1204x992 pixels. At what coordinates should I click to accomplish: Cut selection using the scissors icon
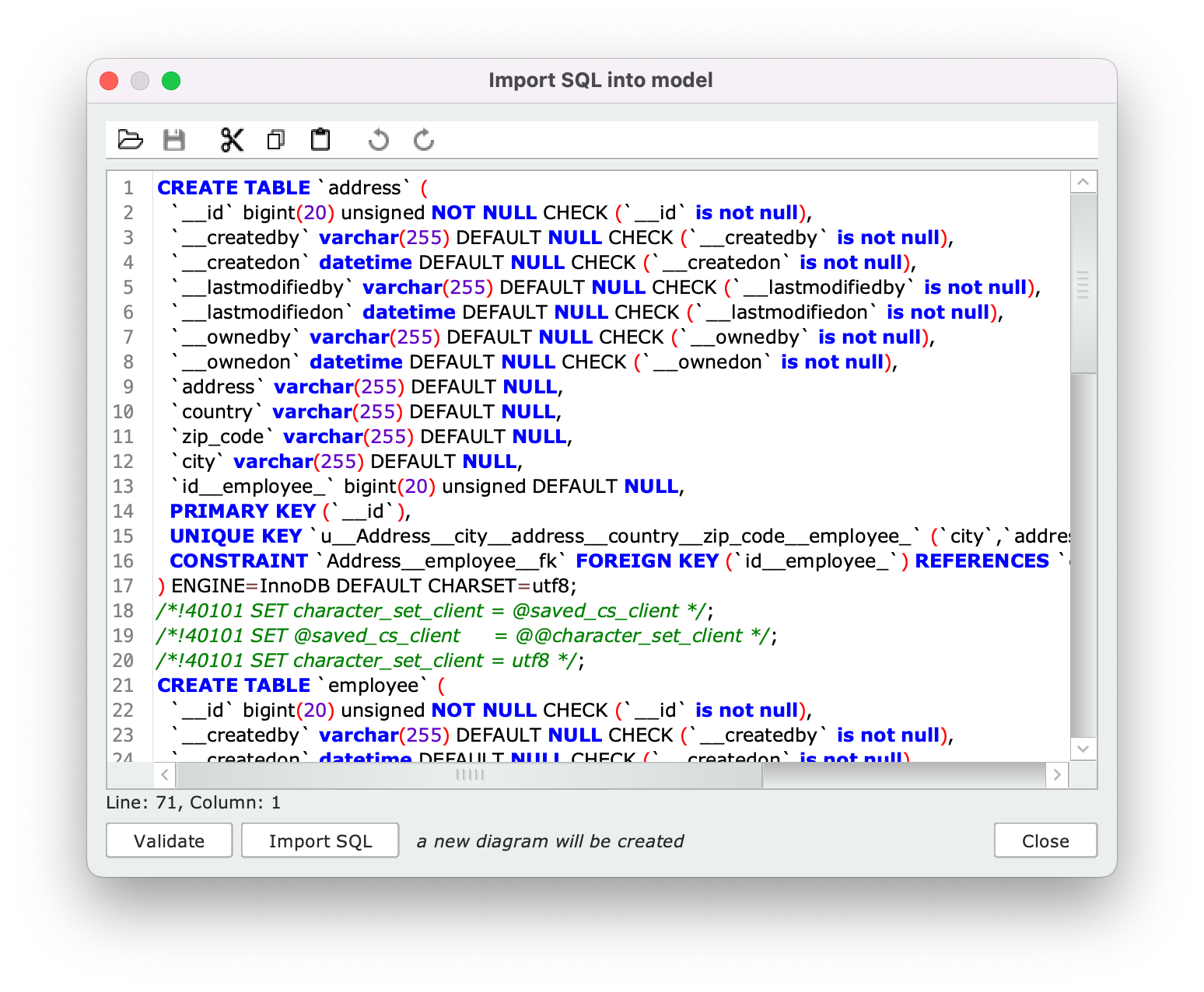tap(232, 140)
